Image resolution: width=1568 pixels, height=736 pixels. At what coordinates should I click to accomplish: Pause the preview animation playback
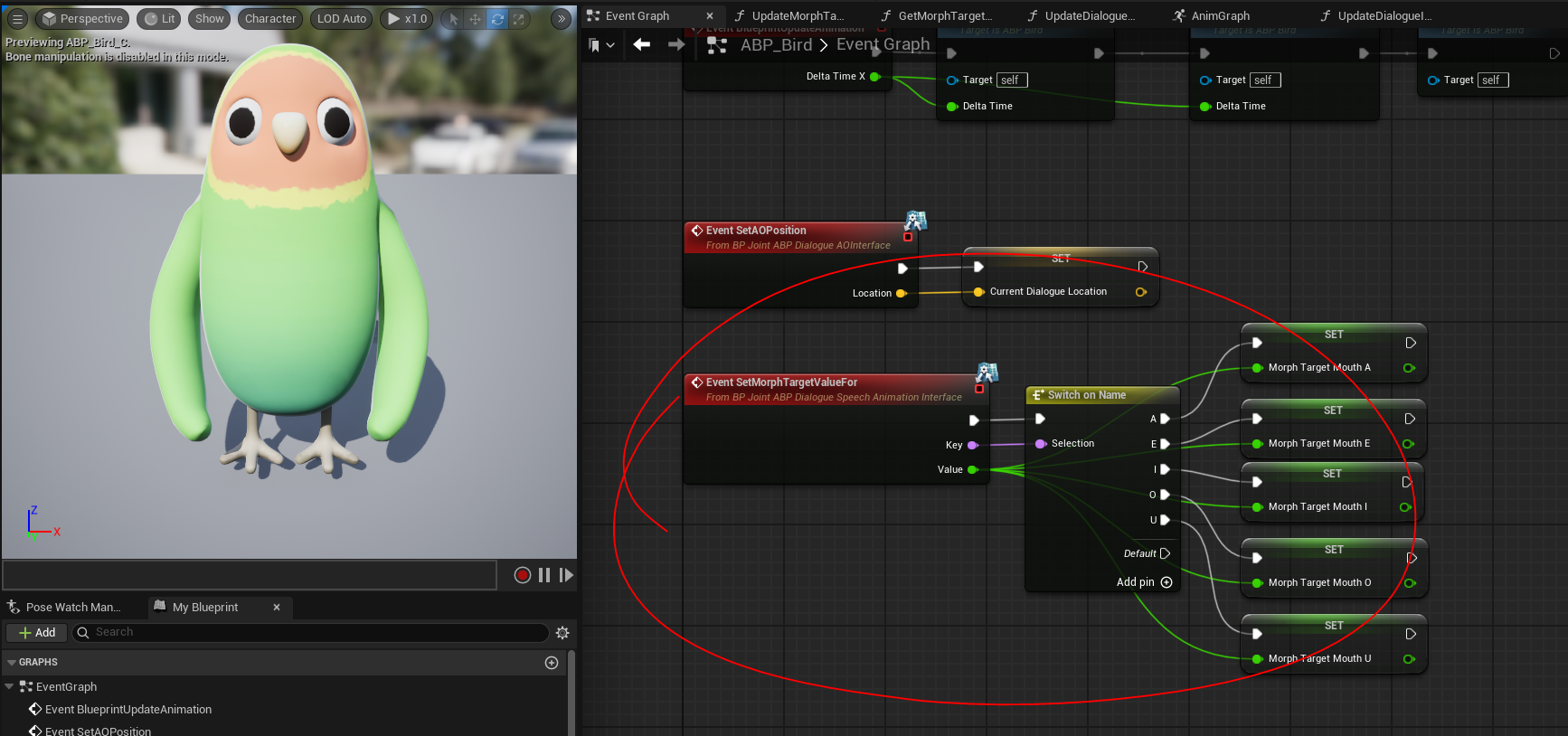click(544, 575)
